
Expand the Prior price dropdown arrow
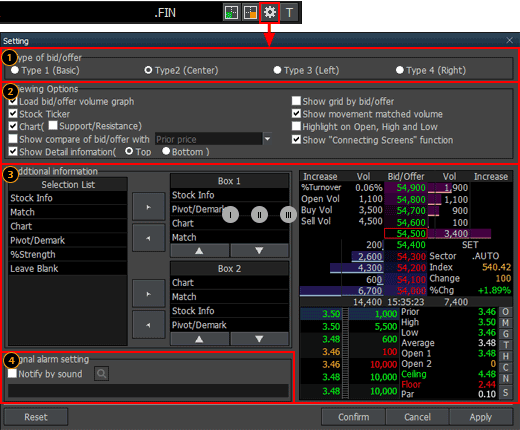coord(267,139)
